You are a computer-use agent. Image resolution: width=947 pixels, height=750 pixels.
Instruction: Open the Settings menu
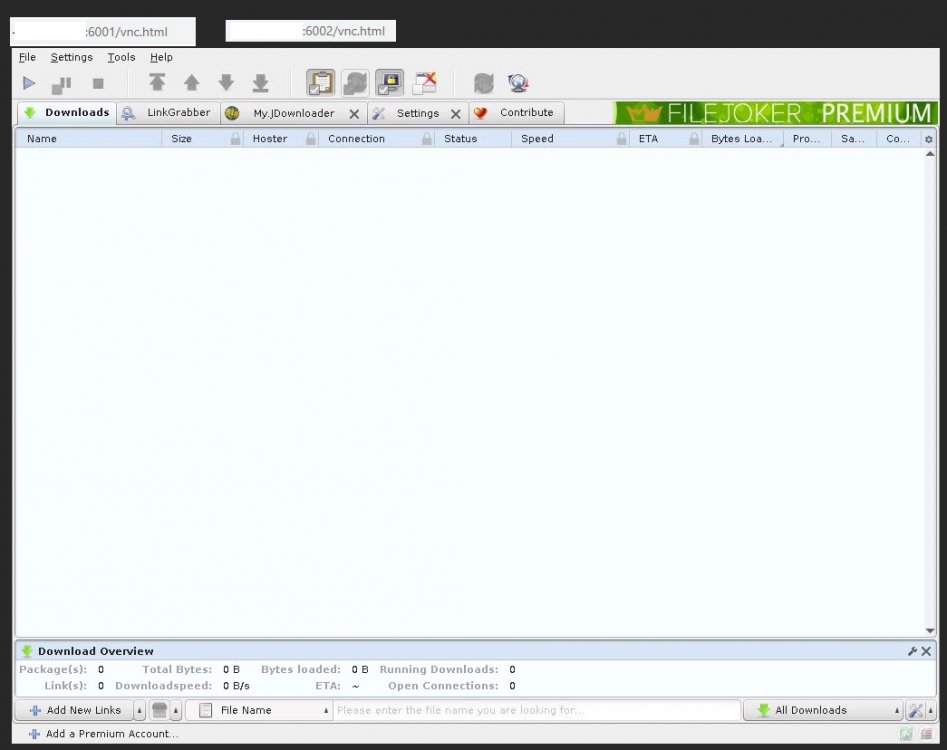tap(72, 57)
